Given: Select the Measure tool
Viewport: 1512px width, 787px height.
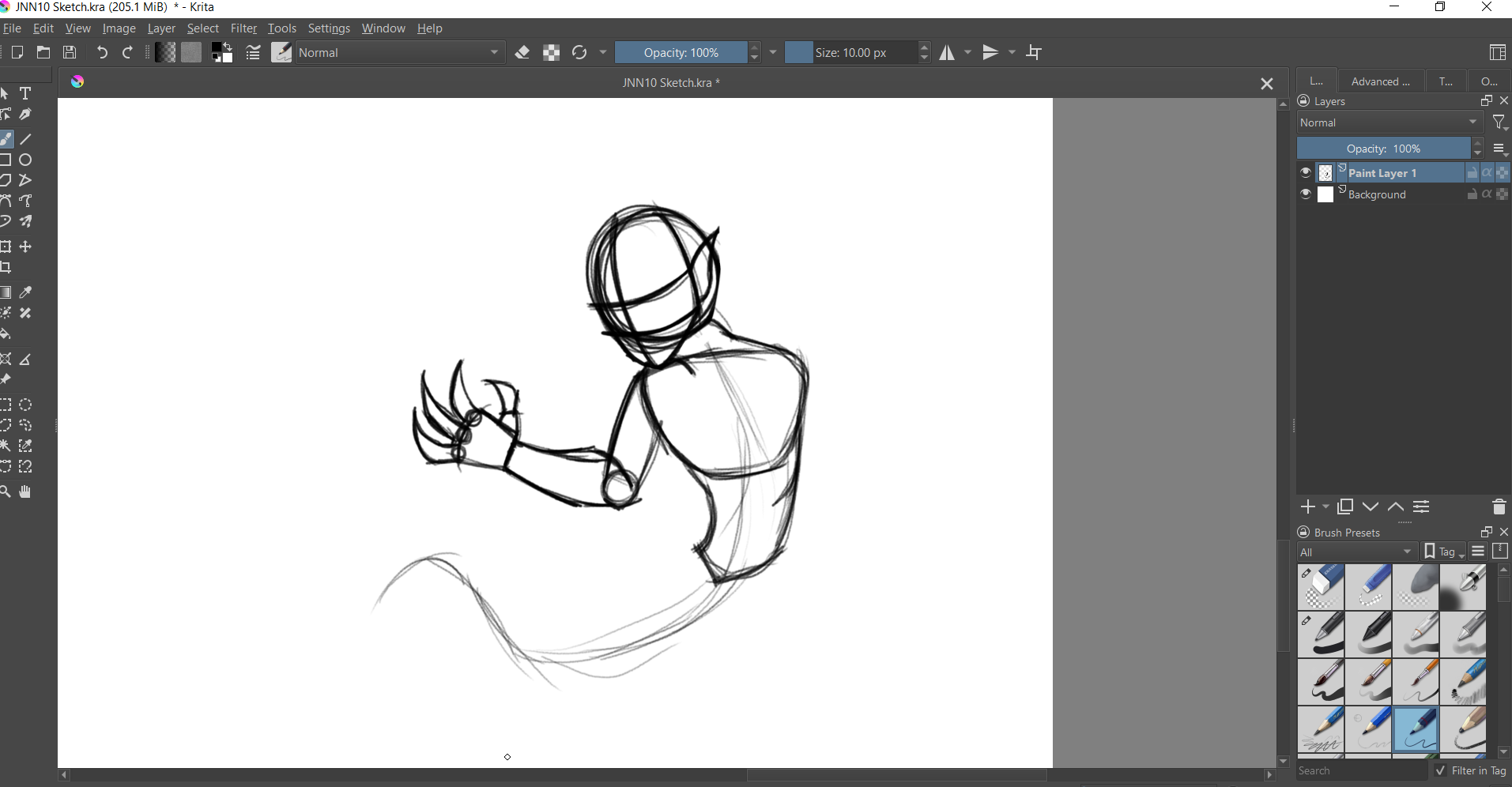Looking at the screenshot, I should pyautogui.click(x=25, y=360).
